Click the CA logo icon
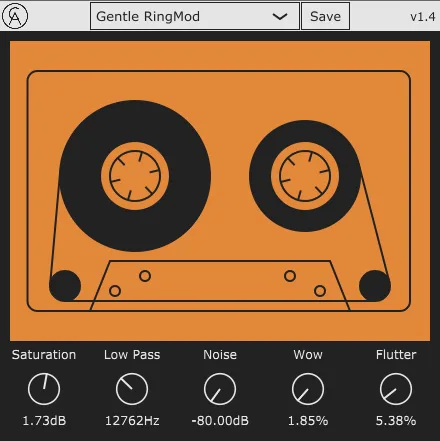Screen dimensions: 440x441 (15, 16)
